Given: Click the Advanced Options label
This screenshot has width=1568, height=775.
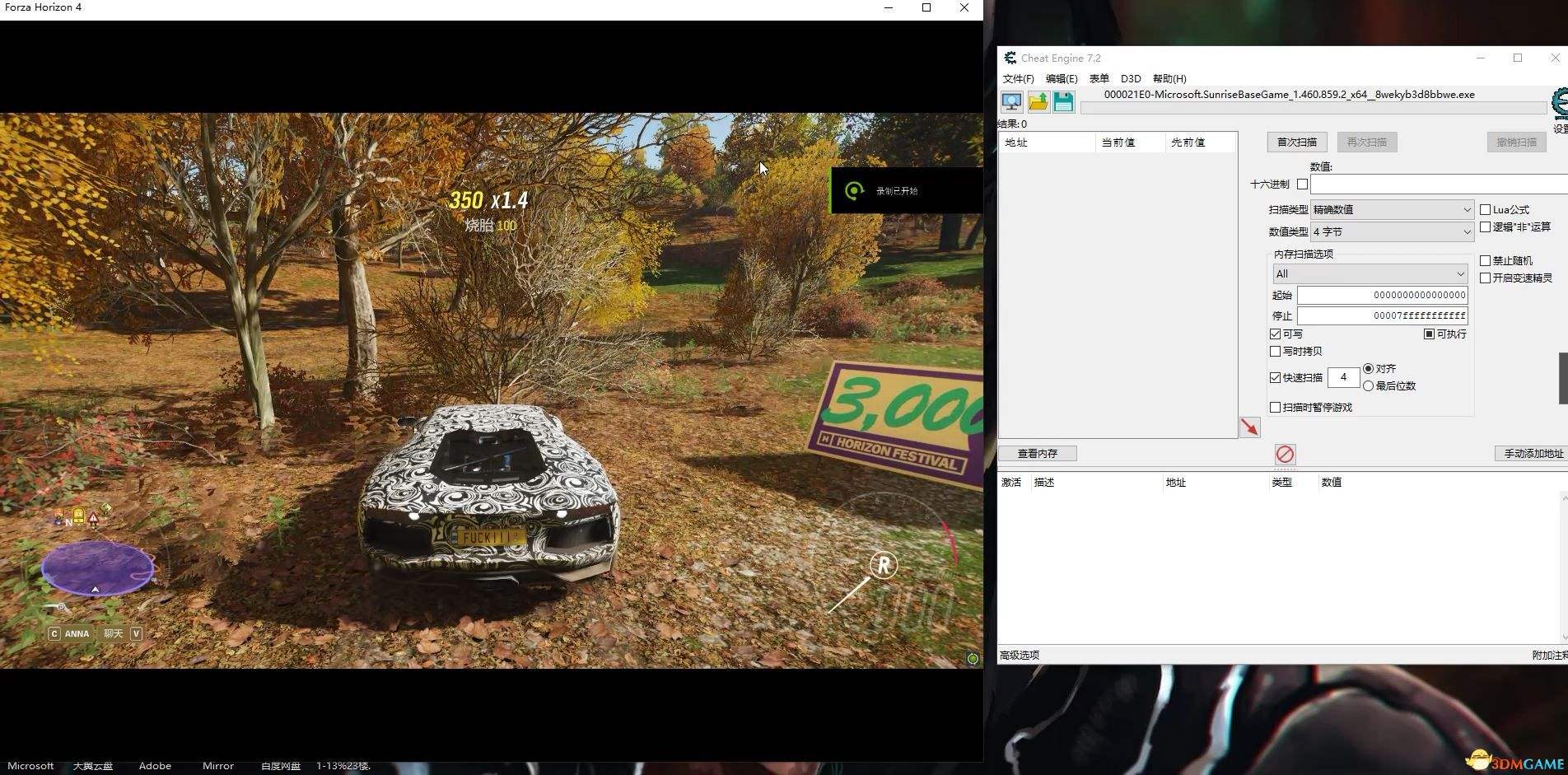Looking at the screenshot, I should coord(1020,656).
